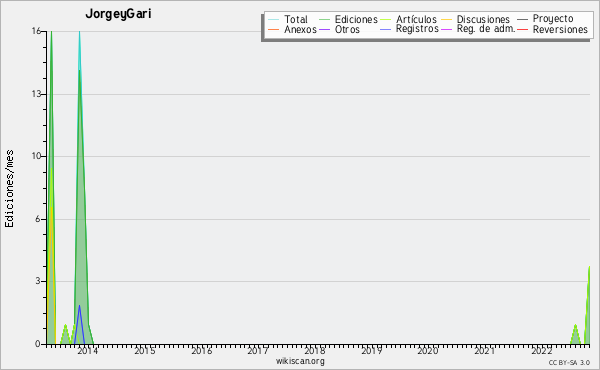Click the 2018 x-axis label
Screen dimensions: 600x370
point(315,351)
